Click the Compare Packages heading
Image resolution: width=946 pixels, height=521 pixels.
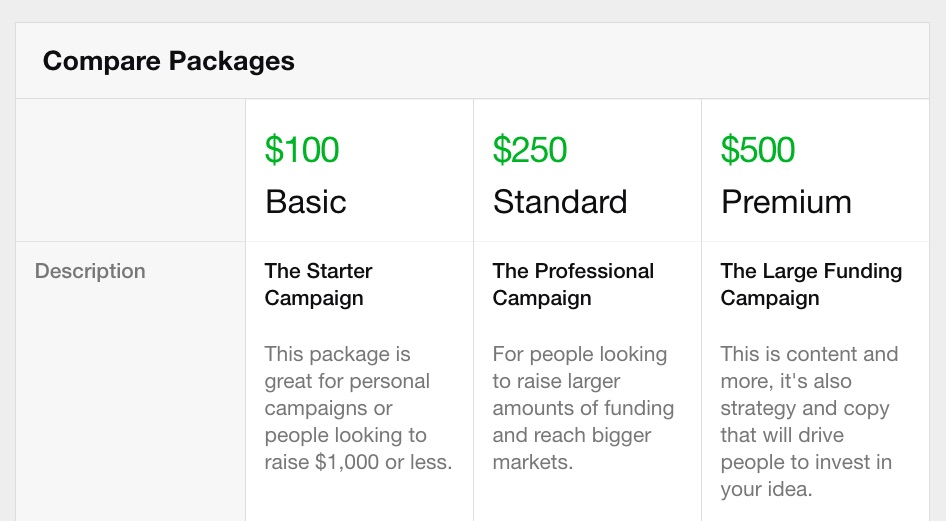pos(168,62)
